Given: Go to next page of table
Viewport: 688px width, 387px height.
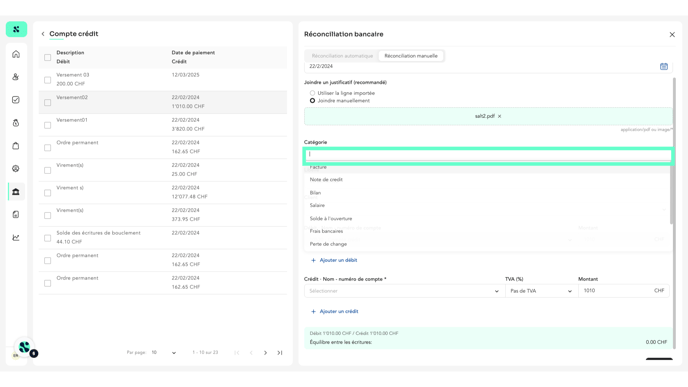Looking at the screenshot, I should point(265,353).
